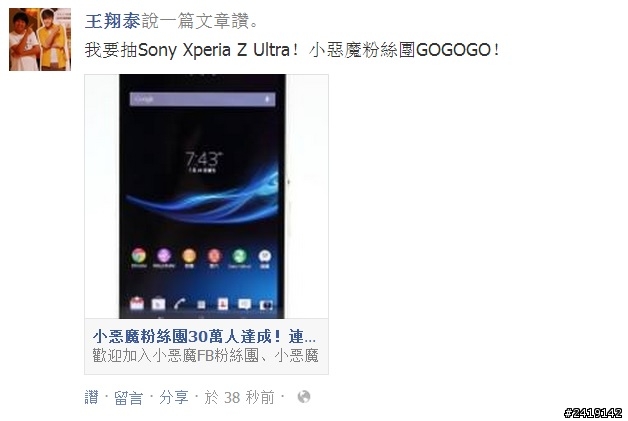Screen dimensions: 628x421
Task: Click the phone dialer icon in dock
Action: tap(180, 304)
